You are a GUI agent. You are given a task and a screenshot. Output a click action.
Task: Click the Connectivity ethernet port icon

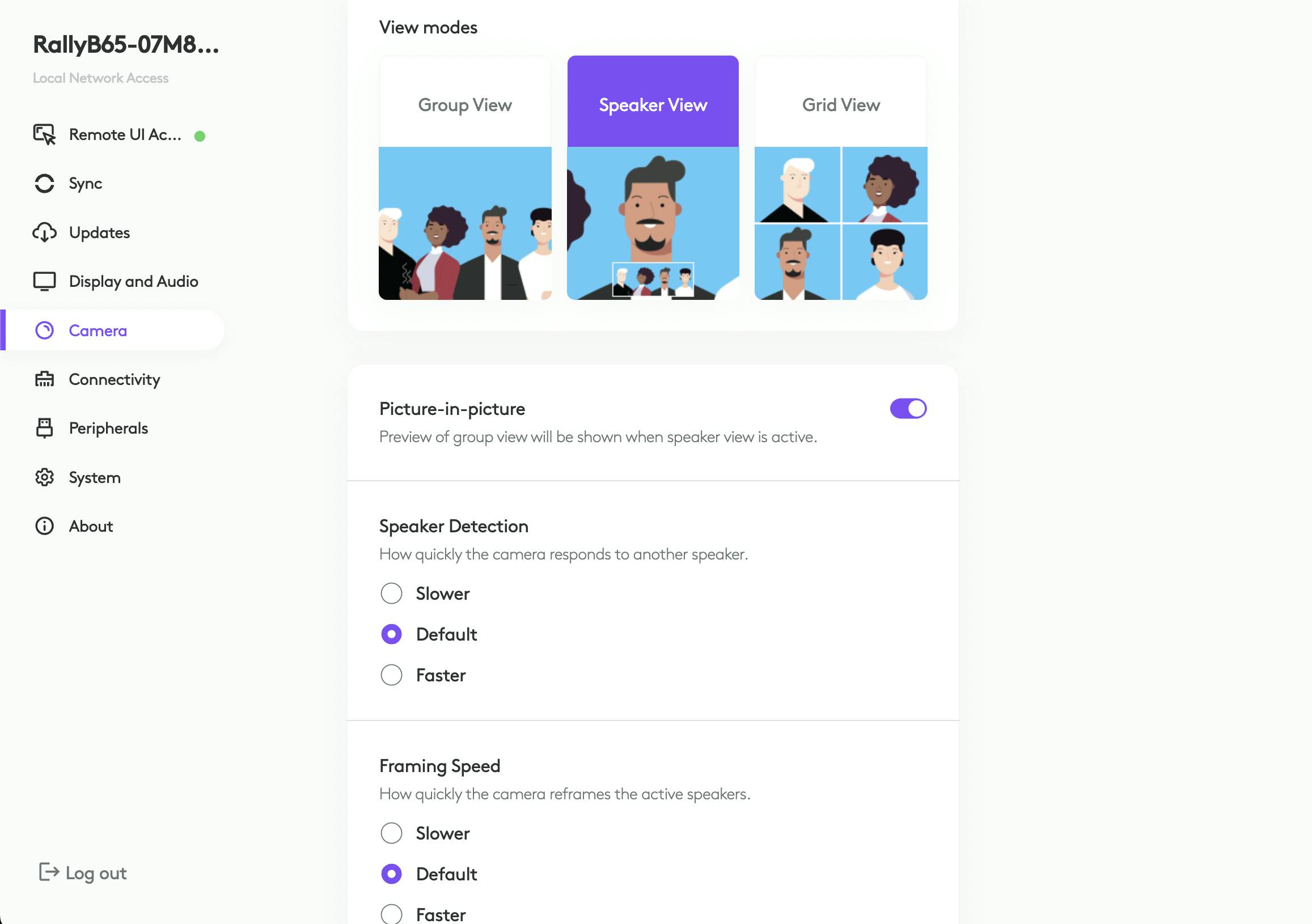(x=44, y=379)
